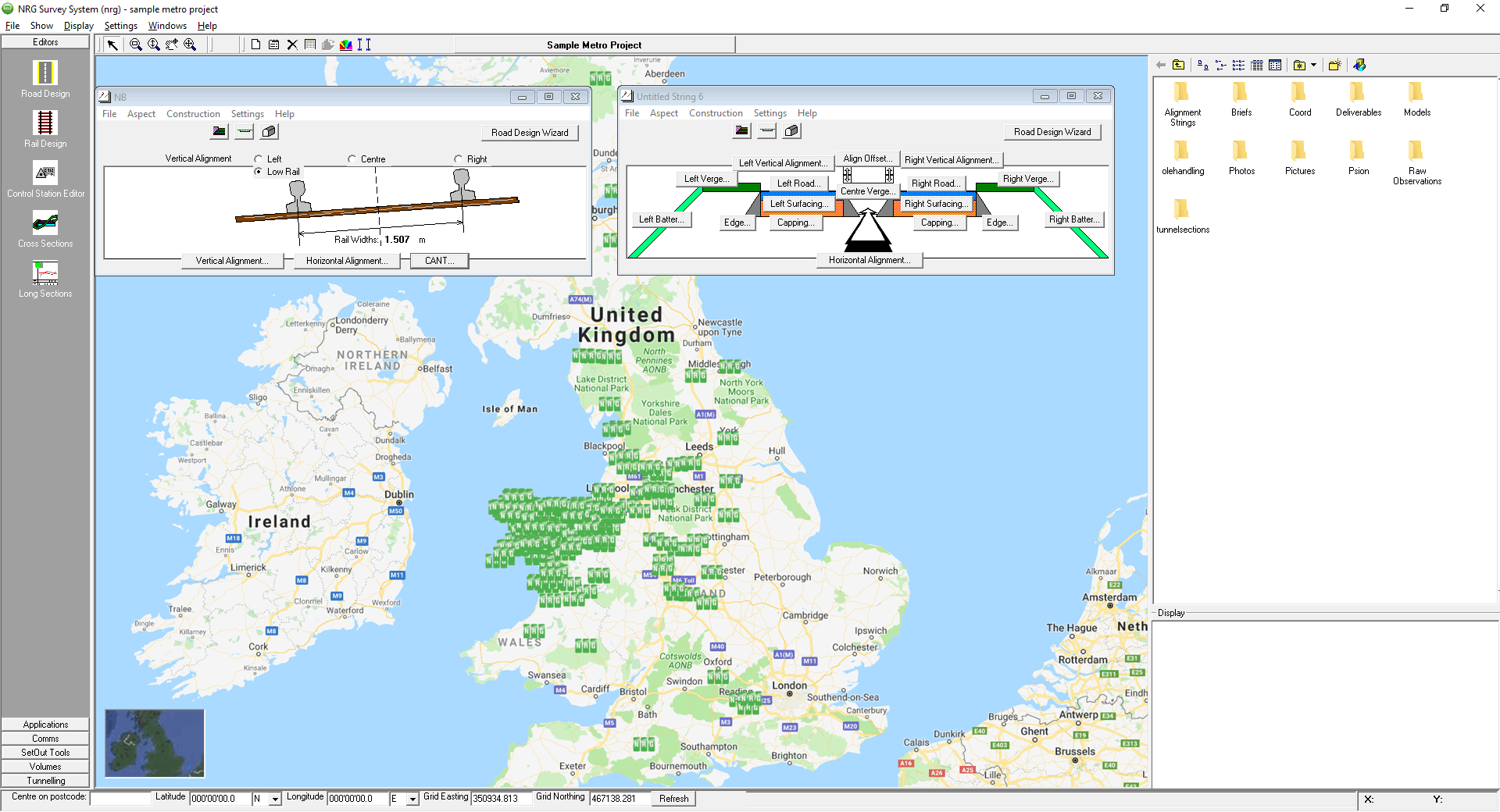
Task: Open favourites folder dropdown arrow
Action: (x=1314, y=65)
